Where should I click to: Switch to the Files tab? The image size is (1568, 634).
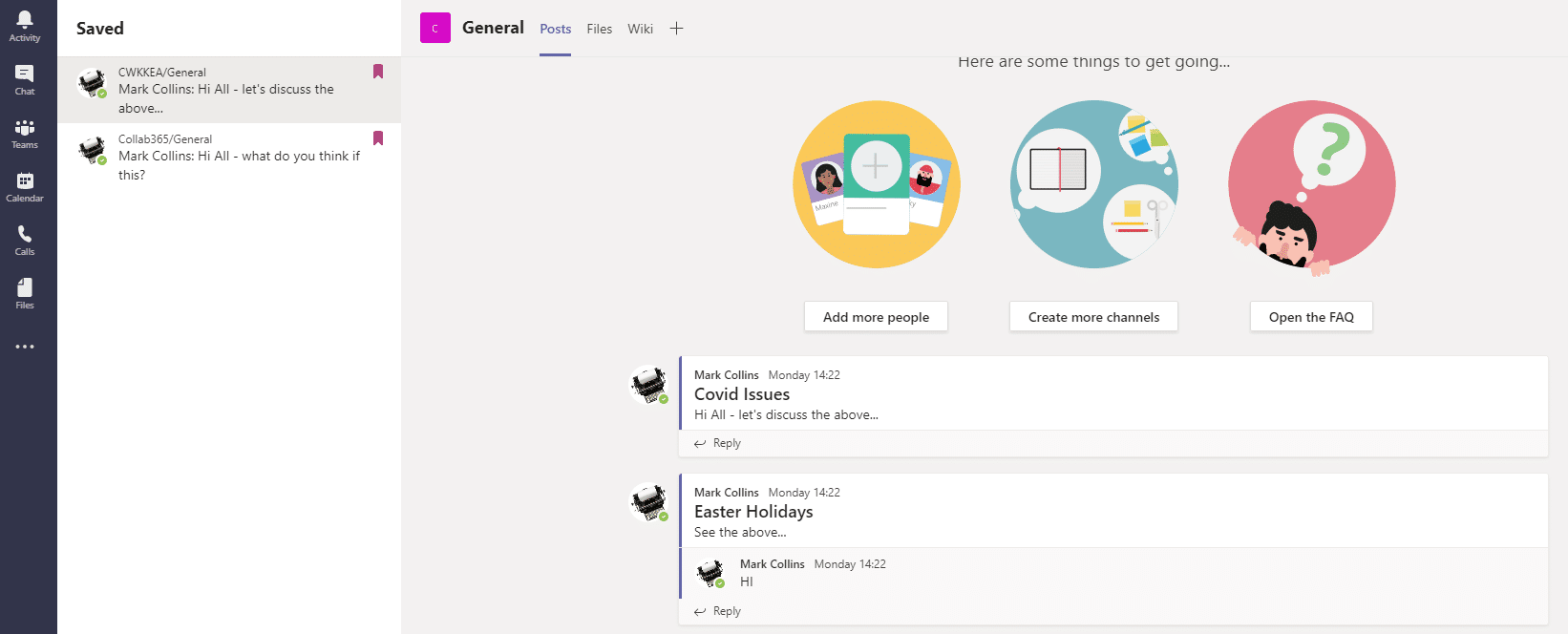pos(600,29)
